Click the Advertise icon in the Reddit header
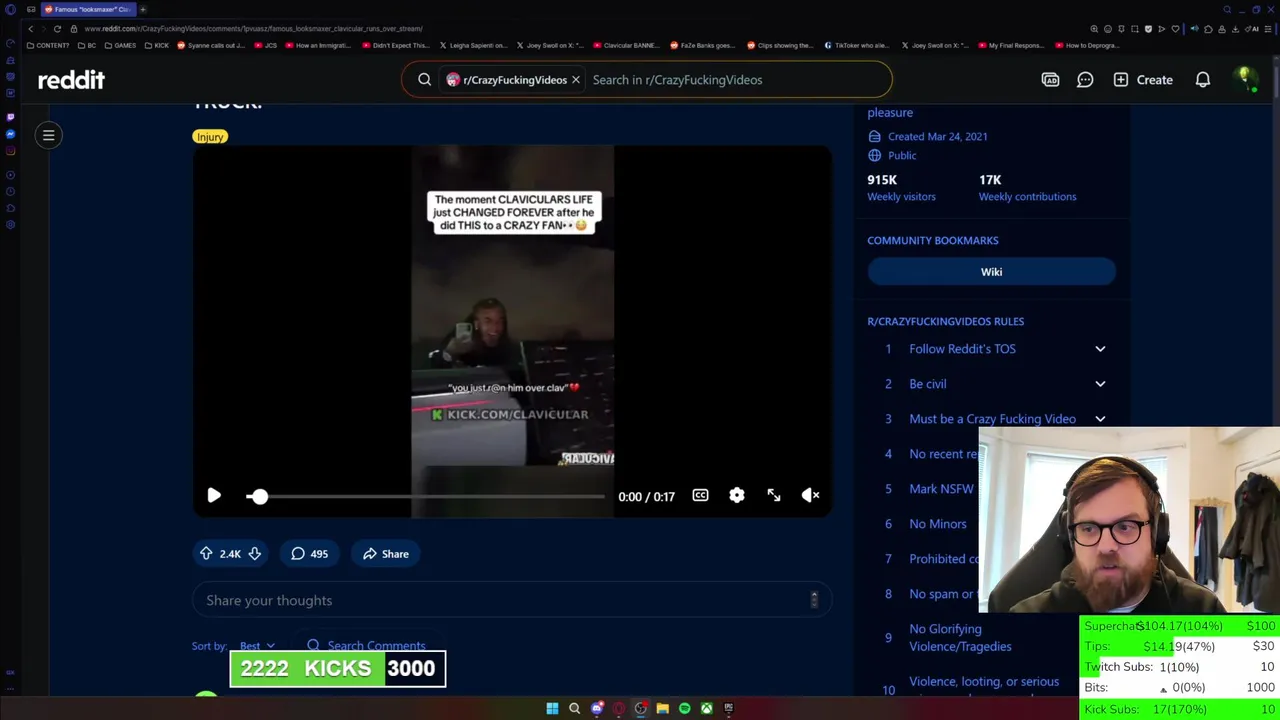 (x=1050, y=80)
